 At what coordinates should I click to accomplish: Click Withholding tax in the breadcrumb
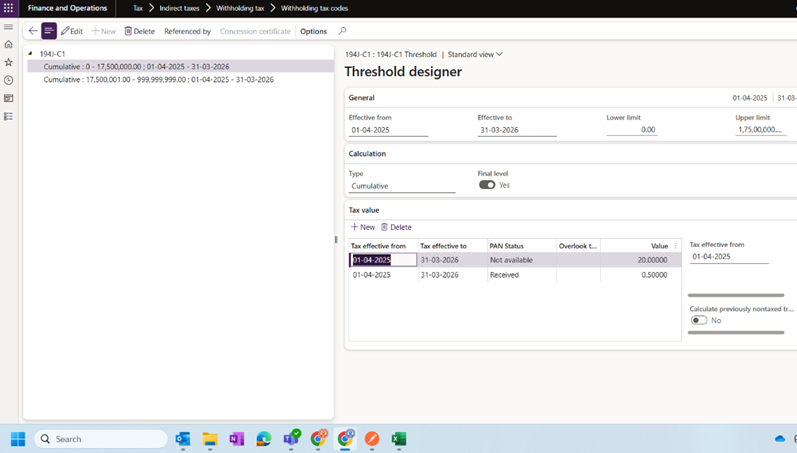pos(240,8)
